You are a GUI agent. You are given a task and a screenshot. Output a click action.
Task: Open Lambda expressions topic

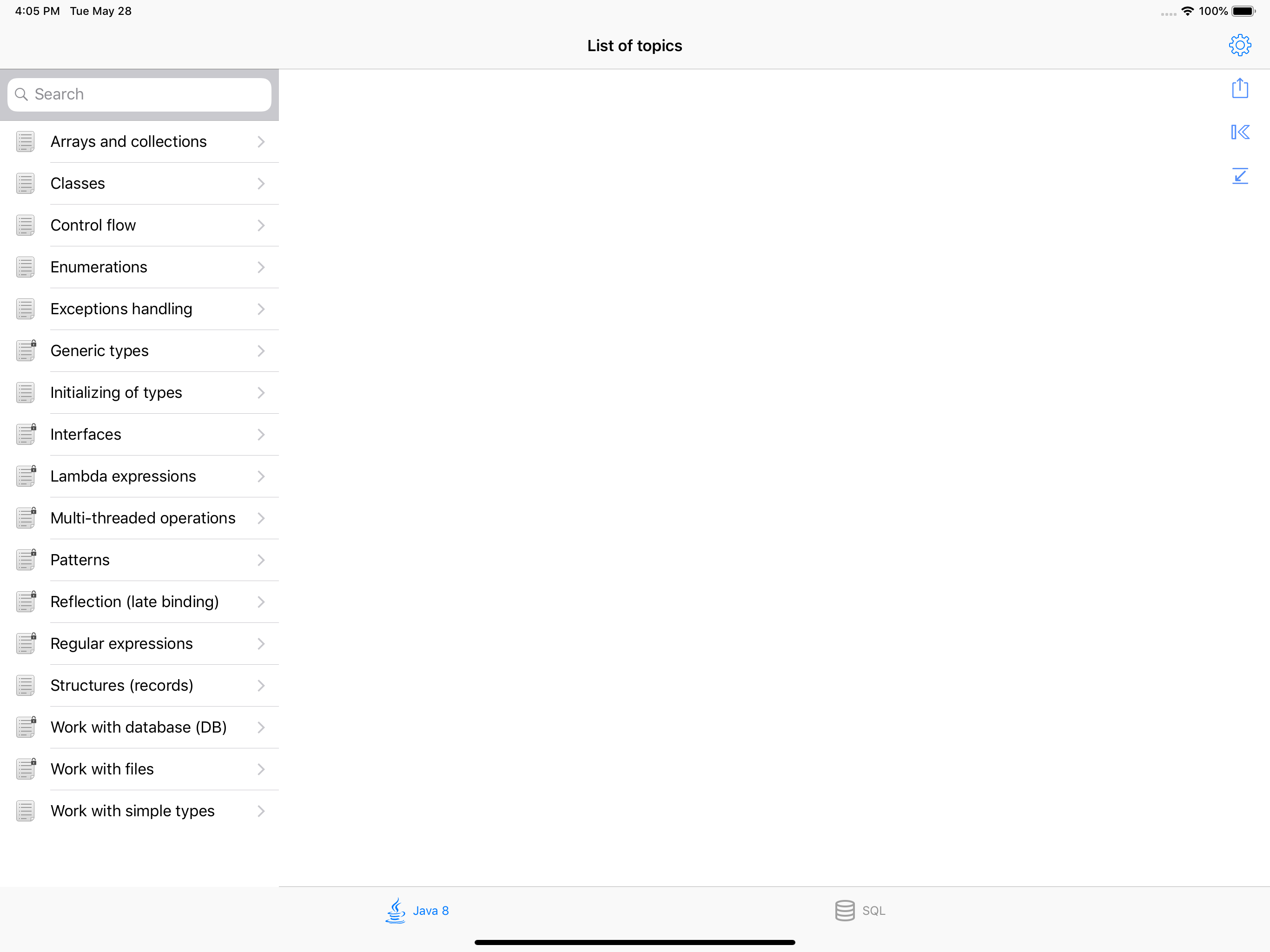[123, 476]
